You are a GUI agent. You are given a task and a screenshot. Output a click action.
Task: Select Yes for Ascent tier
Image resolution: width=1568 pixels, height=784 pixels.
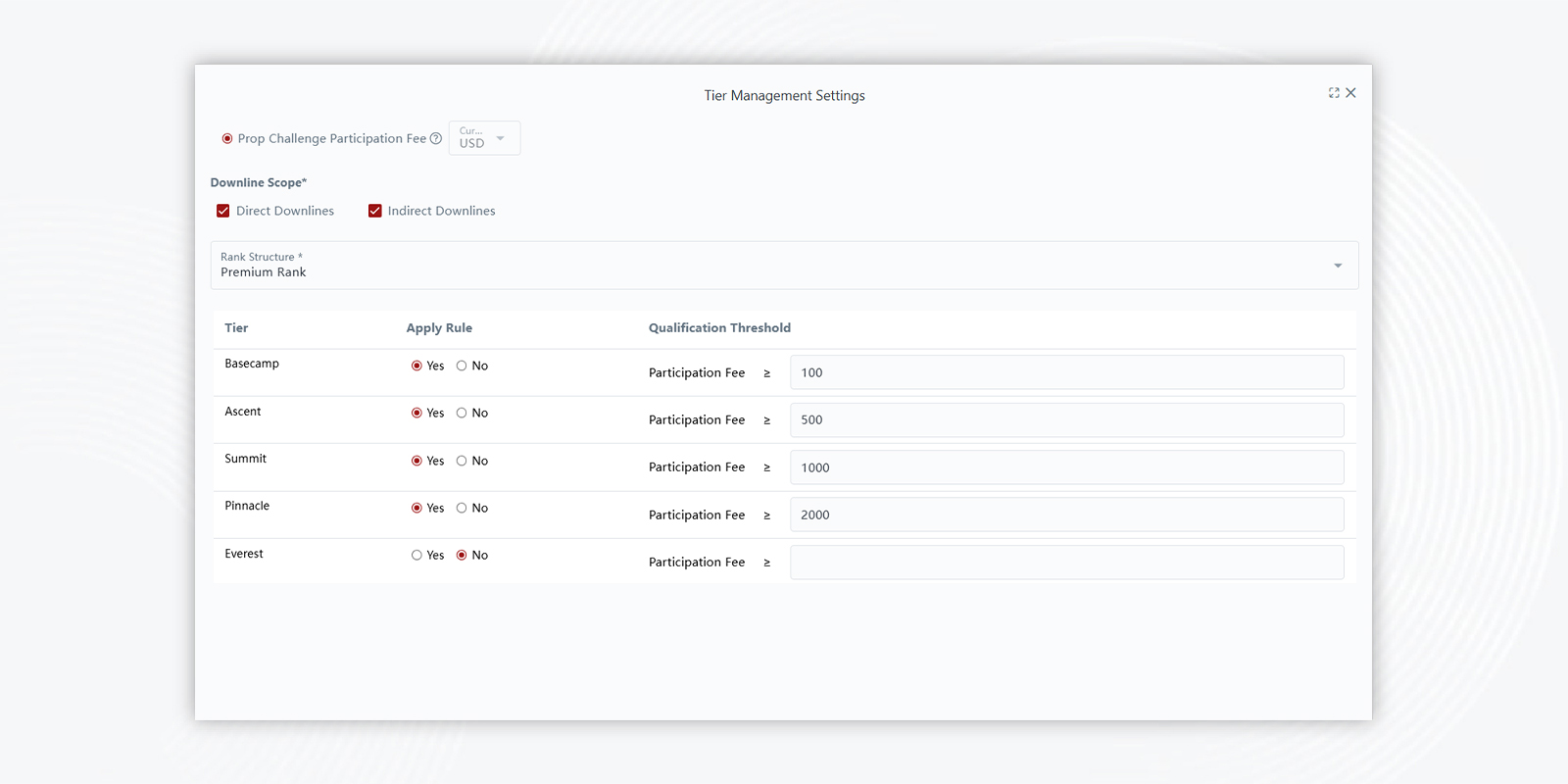[416, 414]
